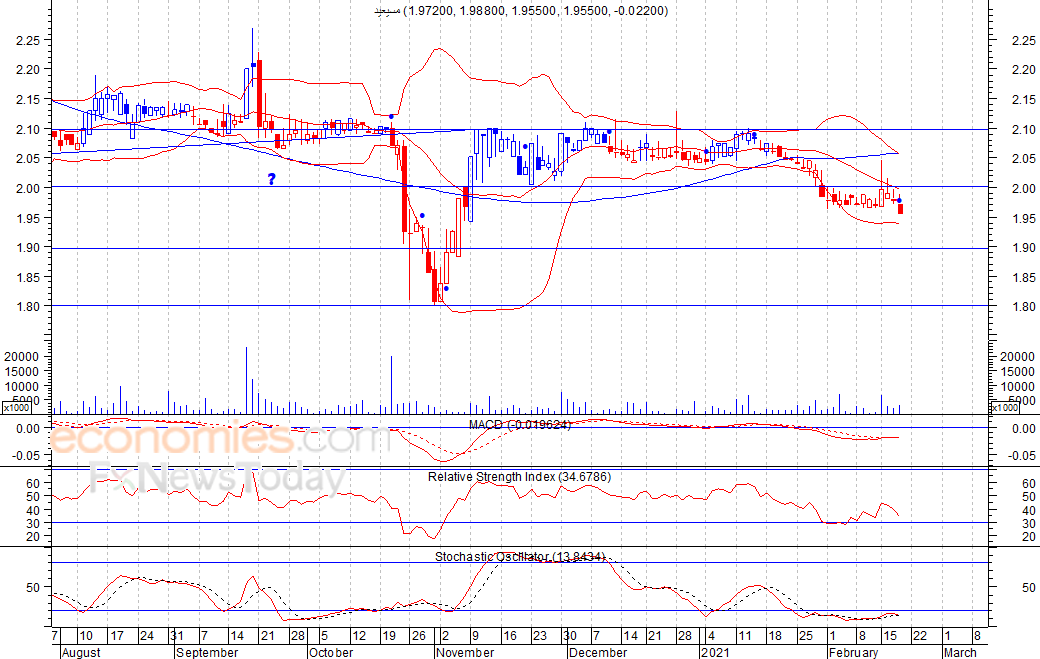Select the August month label
1040x659 pixels.
tap(81, 652)
